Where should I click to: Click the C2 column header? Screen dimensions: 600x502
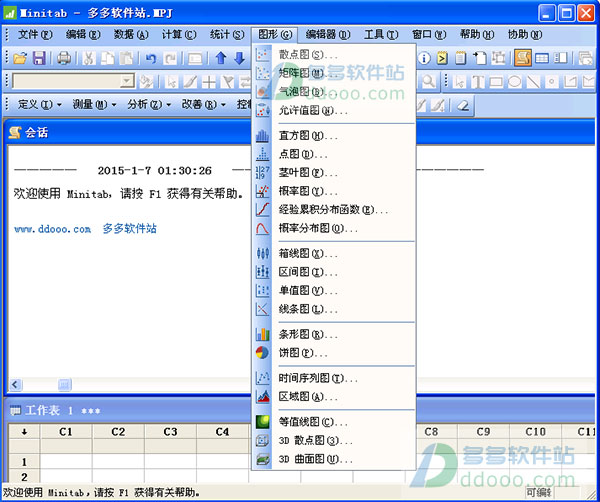118,432
